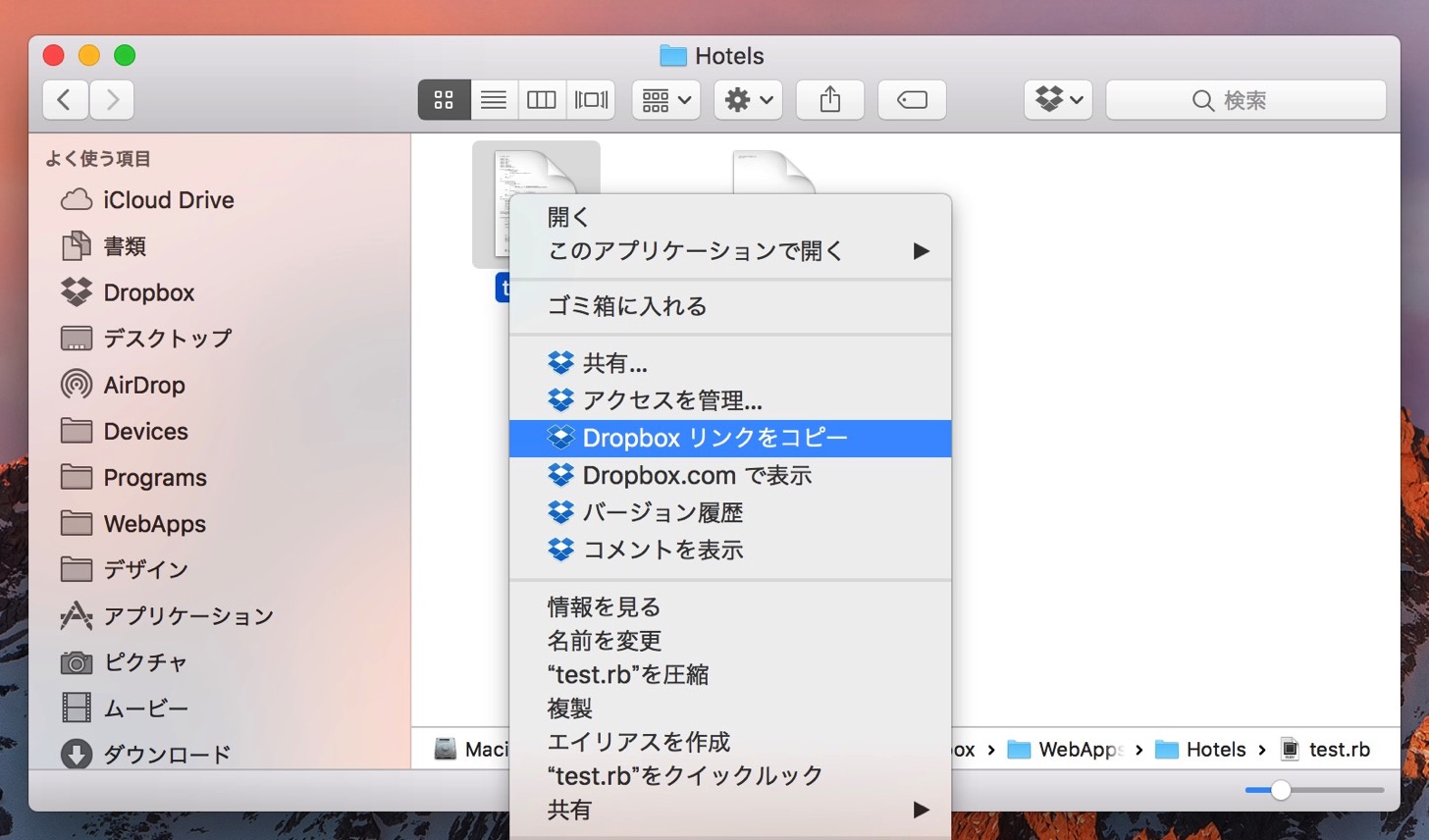Open 書類 in the sidebar
The height and width of the screenshot is (840, 1429).
point(104,246)
